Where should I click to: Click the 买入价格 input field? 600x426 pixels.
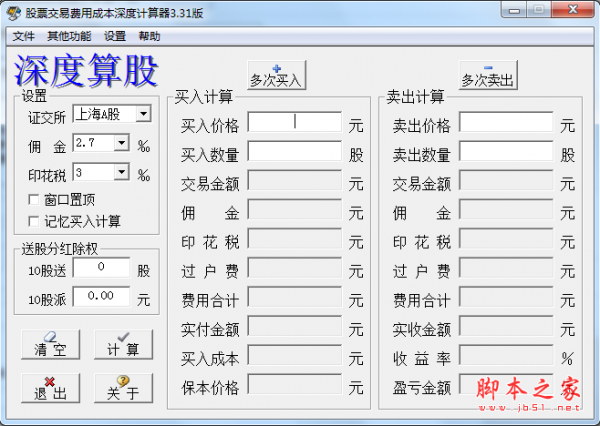click(295, 122)
